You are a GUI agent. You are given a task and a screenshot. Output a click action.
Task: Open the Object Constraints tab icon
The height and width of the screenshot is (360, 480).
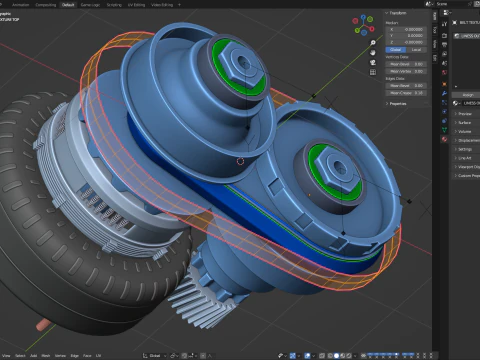tap(445, 121)
